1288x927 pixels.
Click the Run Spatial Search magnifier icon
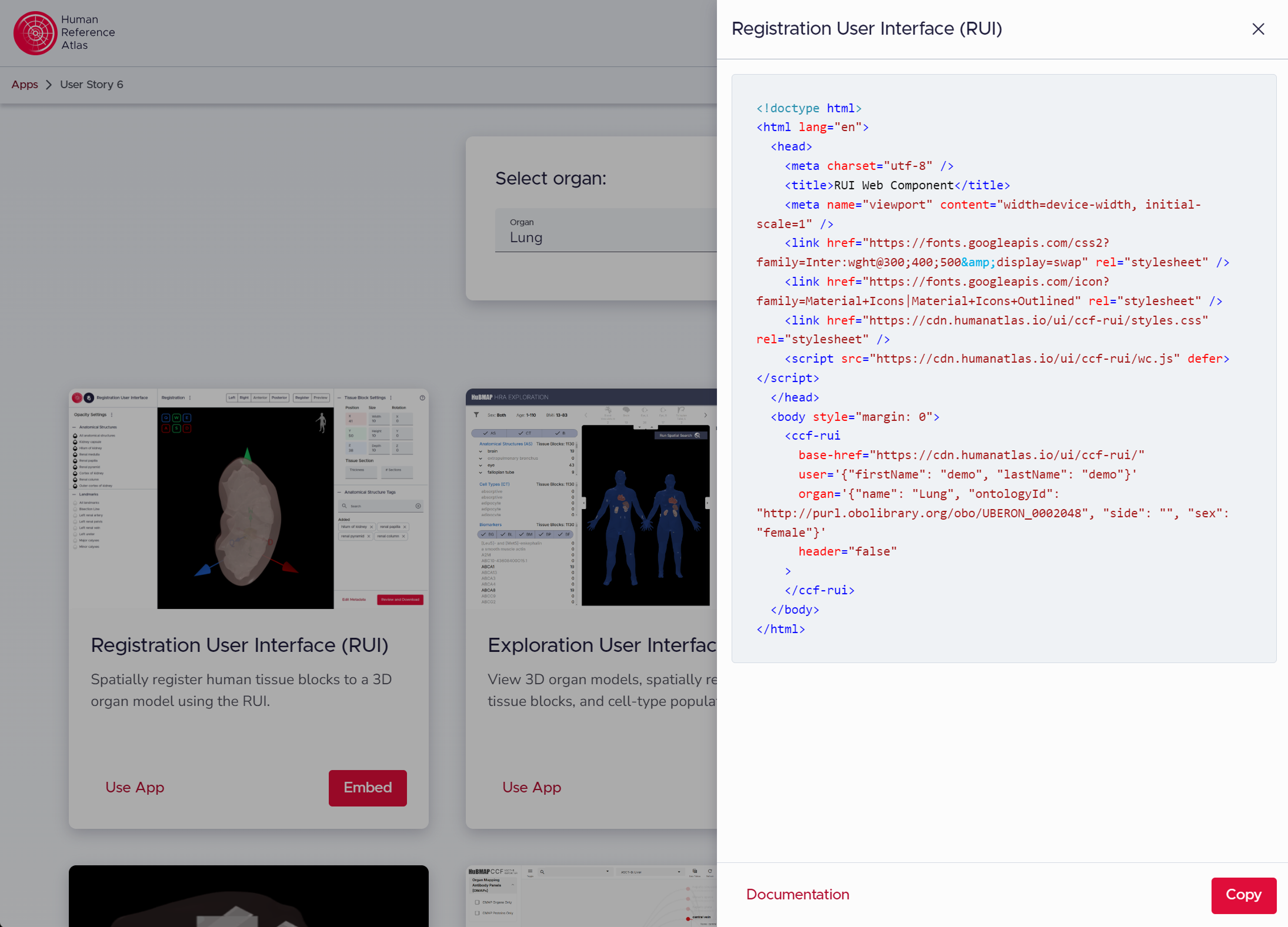click(698, 435)
